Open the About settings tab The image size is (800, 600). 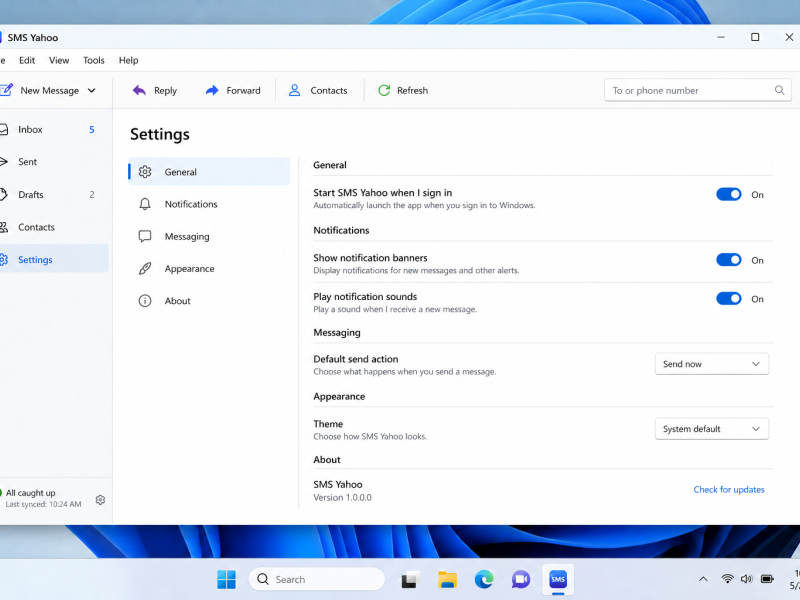point(209,301)
